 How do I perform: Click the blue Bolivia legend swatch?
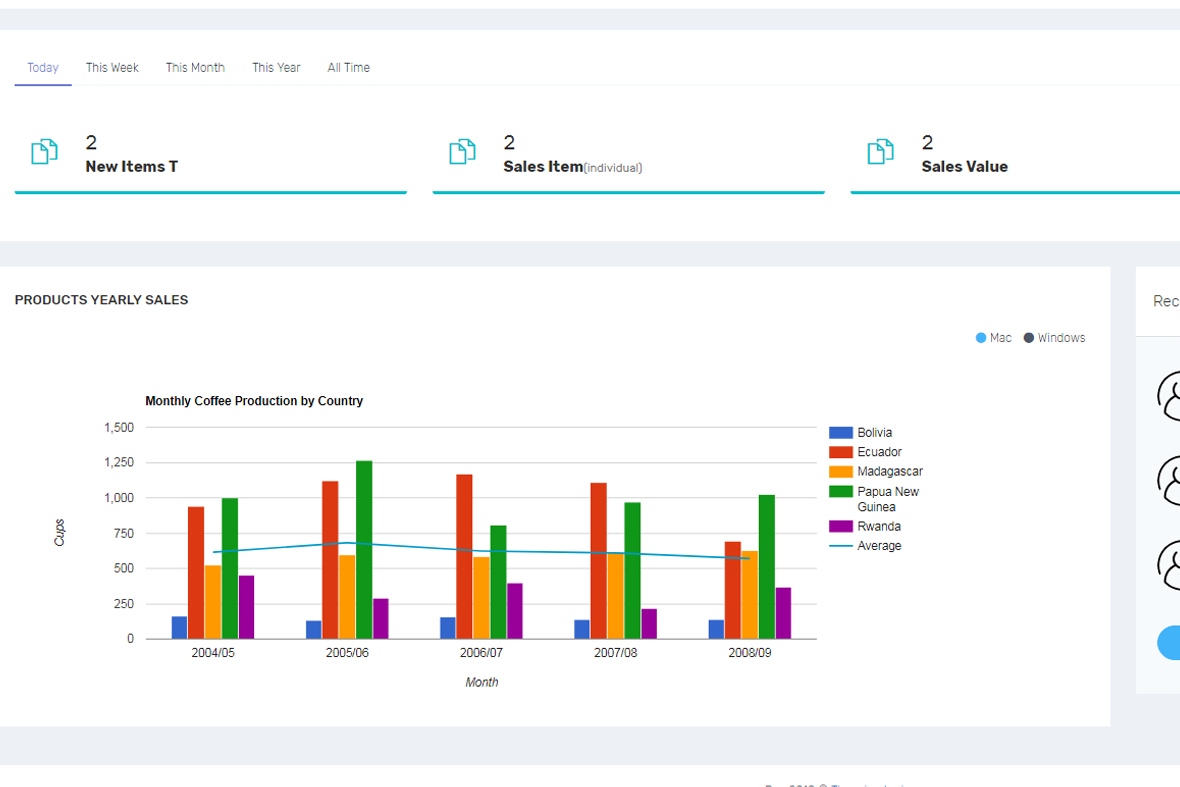coord(840,433)
